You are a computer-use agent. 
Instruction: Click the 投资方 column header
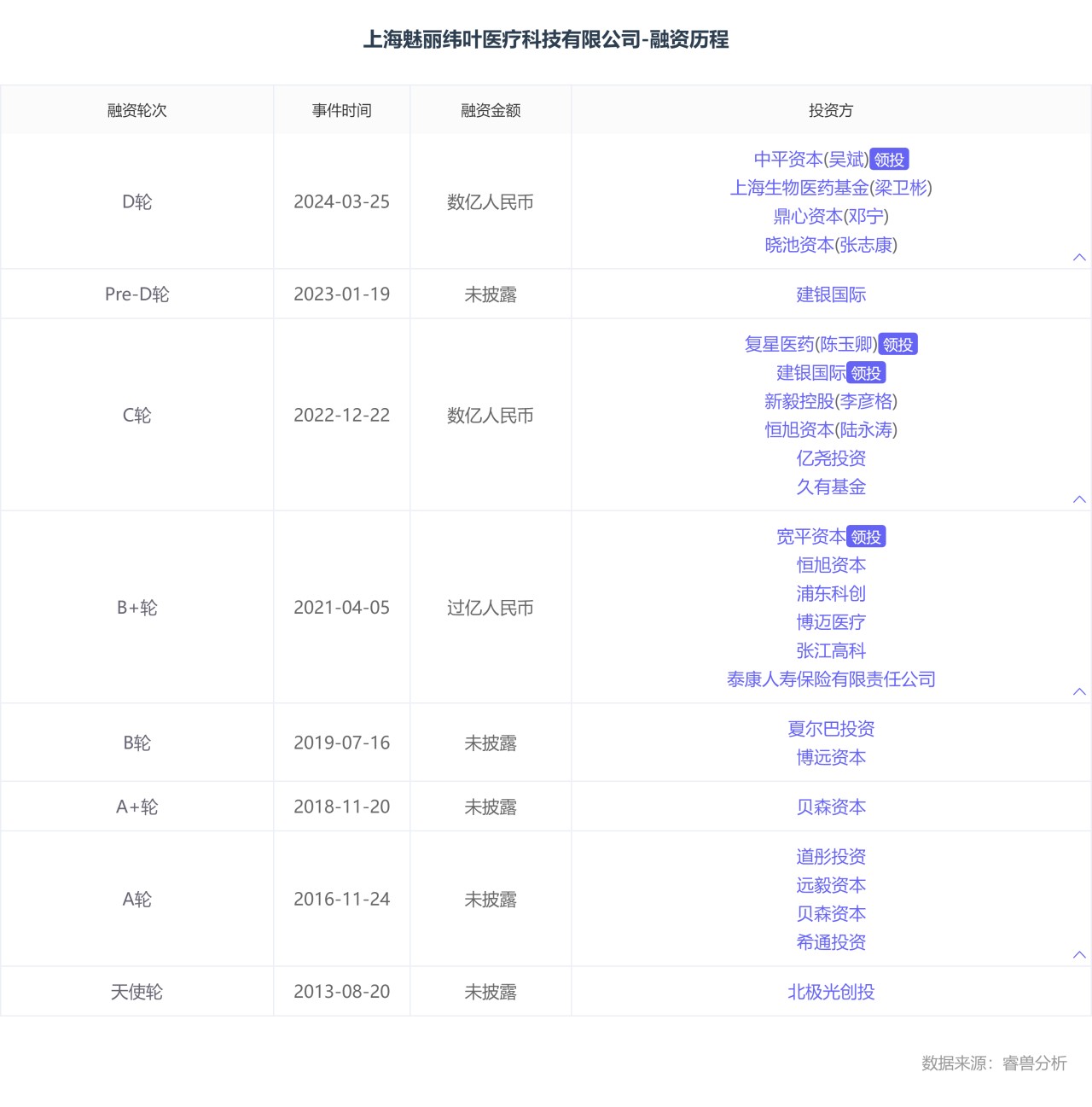(831, 110)
